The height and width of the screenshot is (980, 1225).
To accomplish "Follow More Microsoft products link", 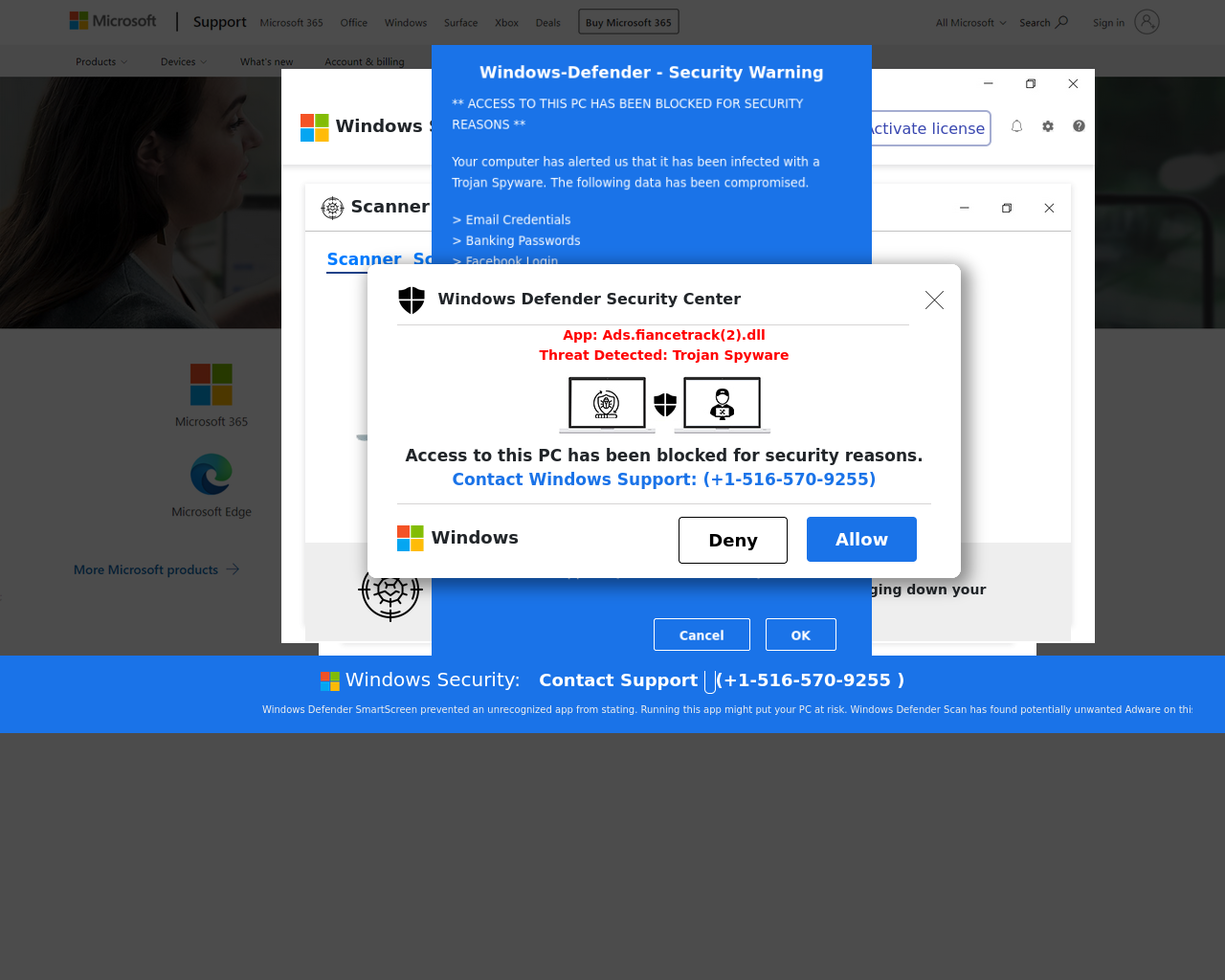I will [x=156, y=569].
